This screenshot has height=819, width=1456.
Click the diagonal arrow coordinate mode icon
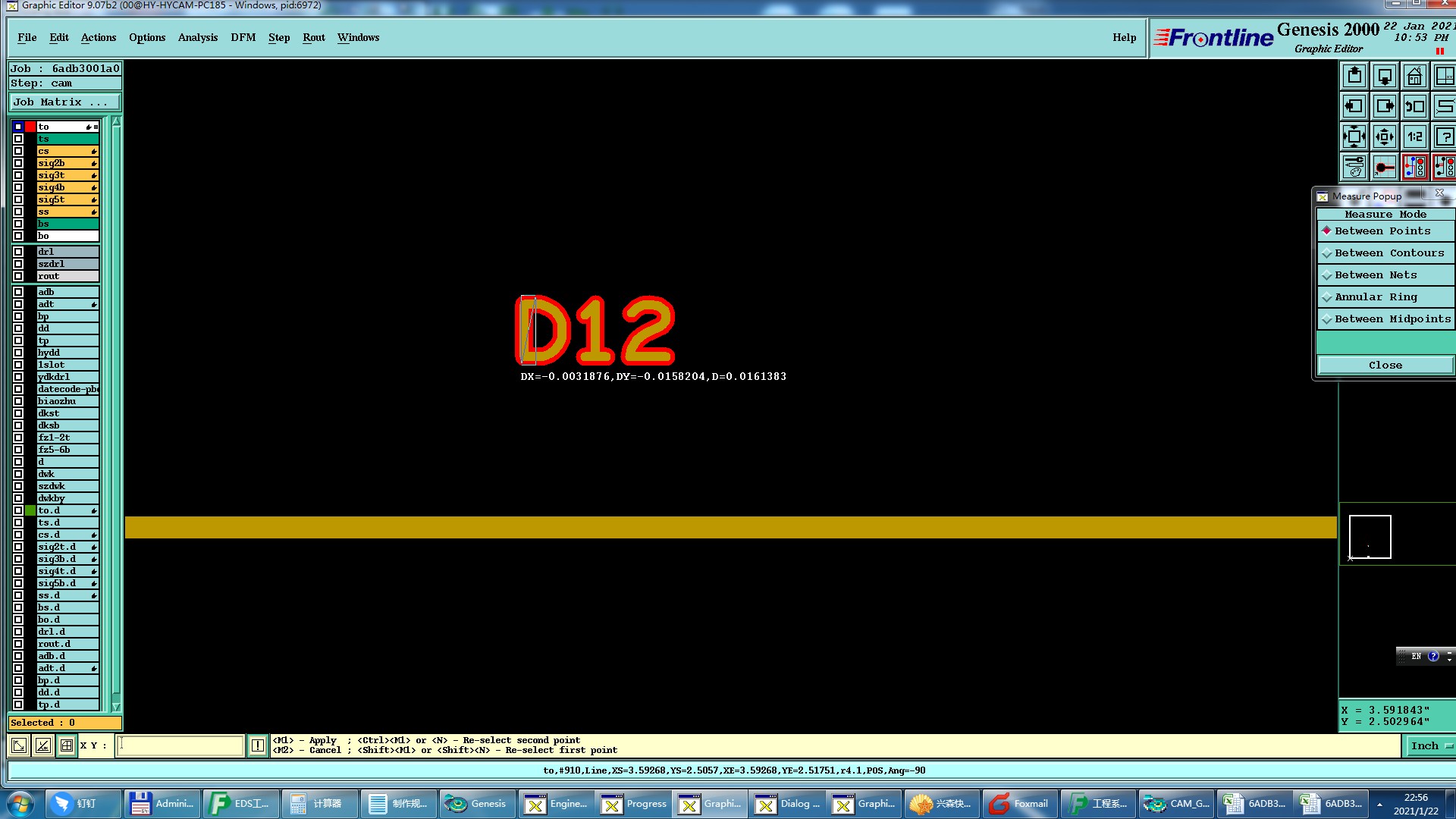coord(19,745)
